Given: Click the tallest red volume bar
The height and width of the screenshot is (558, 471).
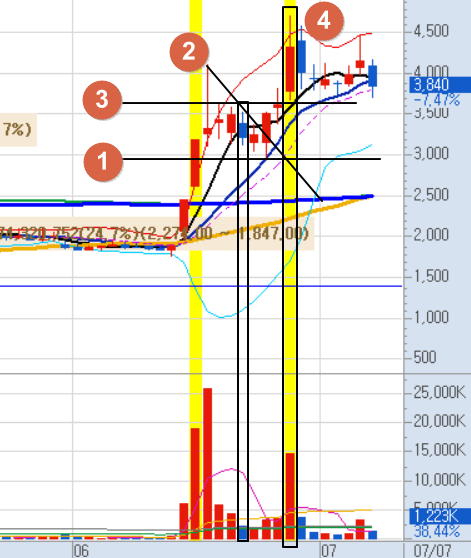Looking at the screenshot, I should (207, 464).
